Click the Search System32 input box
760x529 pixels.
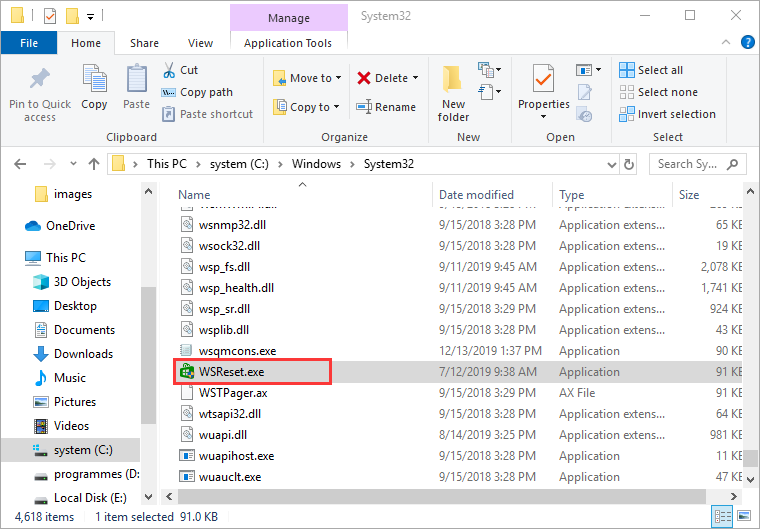[690, 164]
